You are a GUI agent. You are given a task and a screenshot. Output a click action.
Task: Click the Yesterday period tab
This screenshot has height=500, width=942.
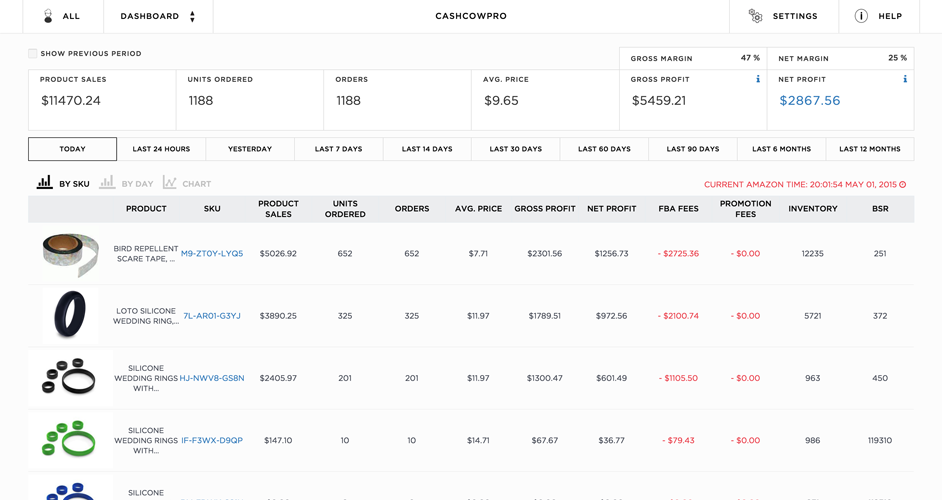[x=250, y=149]
